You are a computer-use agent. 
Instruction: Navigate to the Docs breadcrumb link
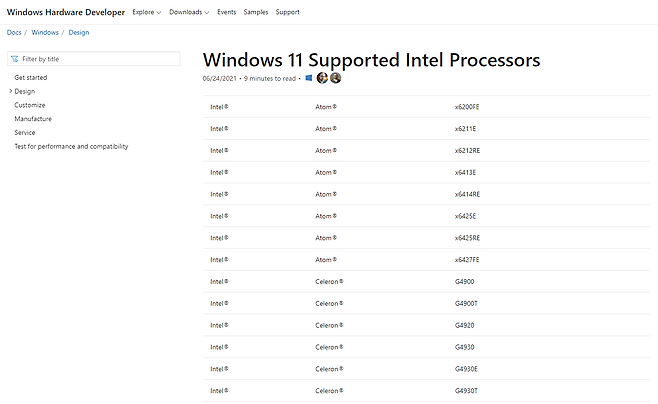14,33
